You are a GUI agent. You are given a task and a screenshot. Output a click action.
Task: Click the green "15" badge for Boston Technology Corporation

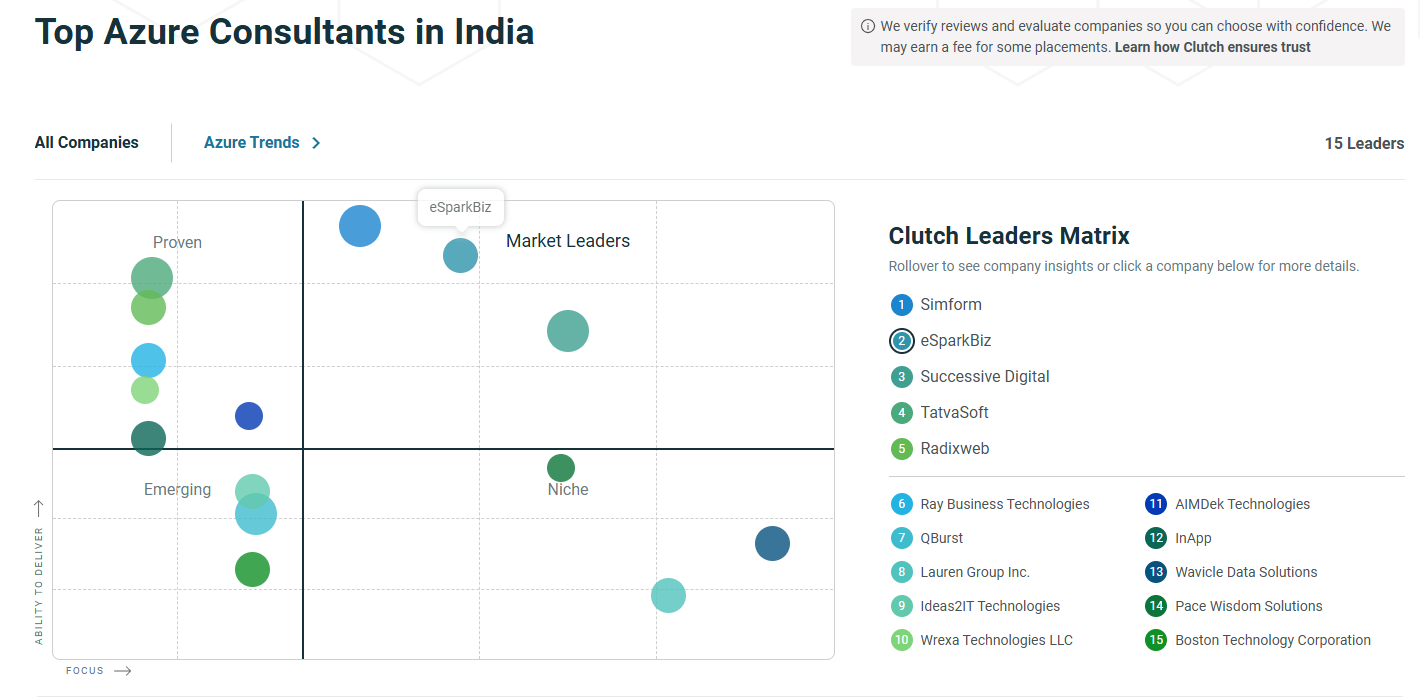click(x=1155, y=639)
